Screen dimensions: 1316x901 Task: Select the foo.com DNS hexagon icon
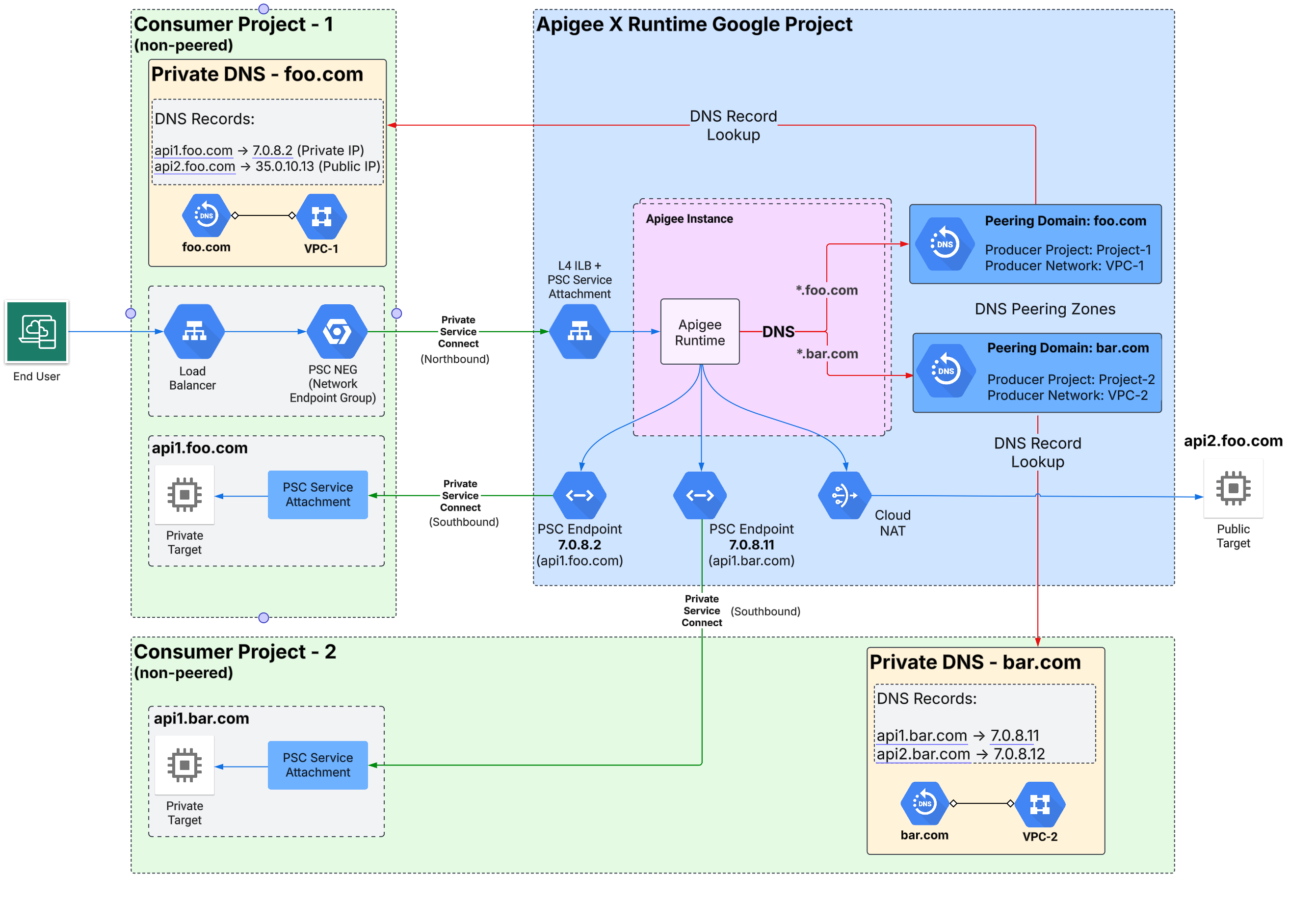[x=206, y=216]
